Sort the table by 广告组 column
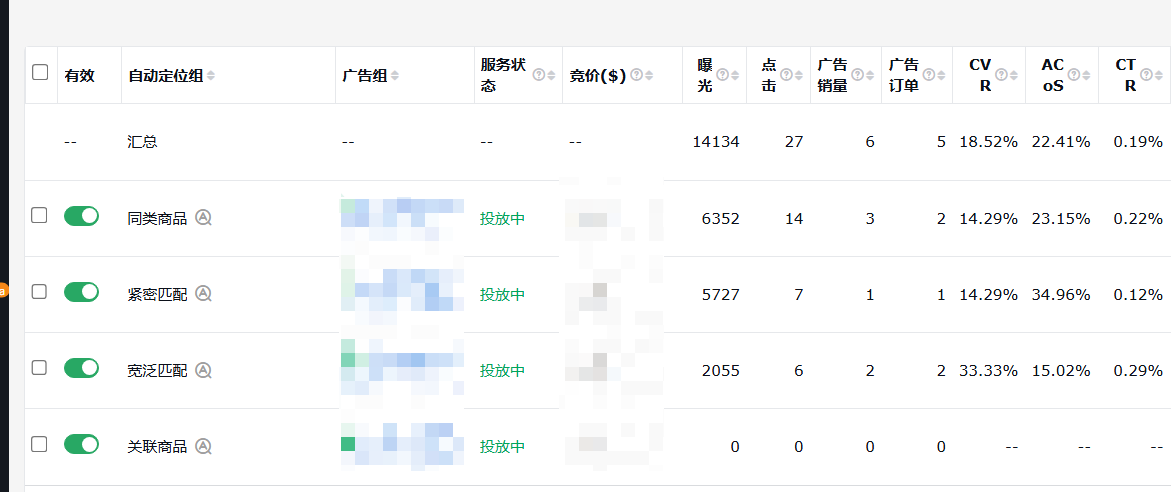This screenshot has height=492, width=1171. 394,76
